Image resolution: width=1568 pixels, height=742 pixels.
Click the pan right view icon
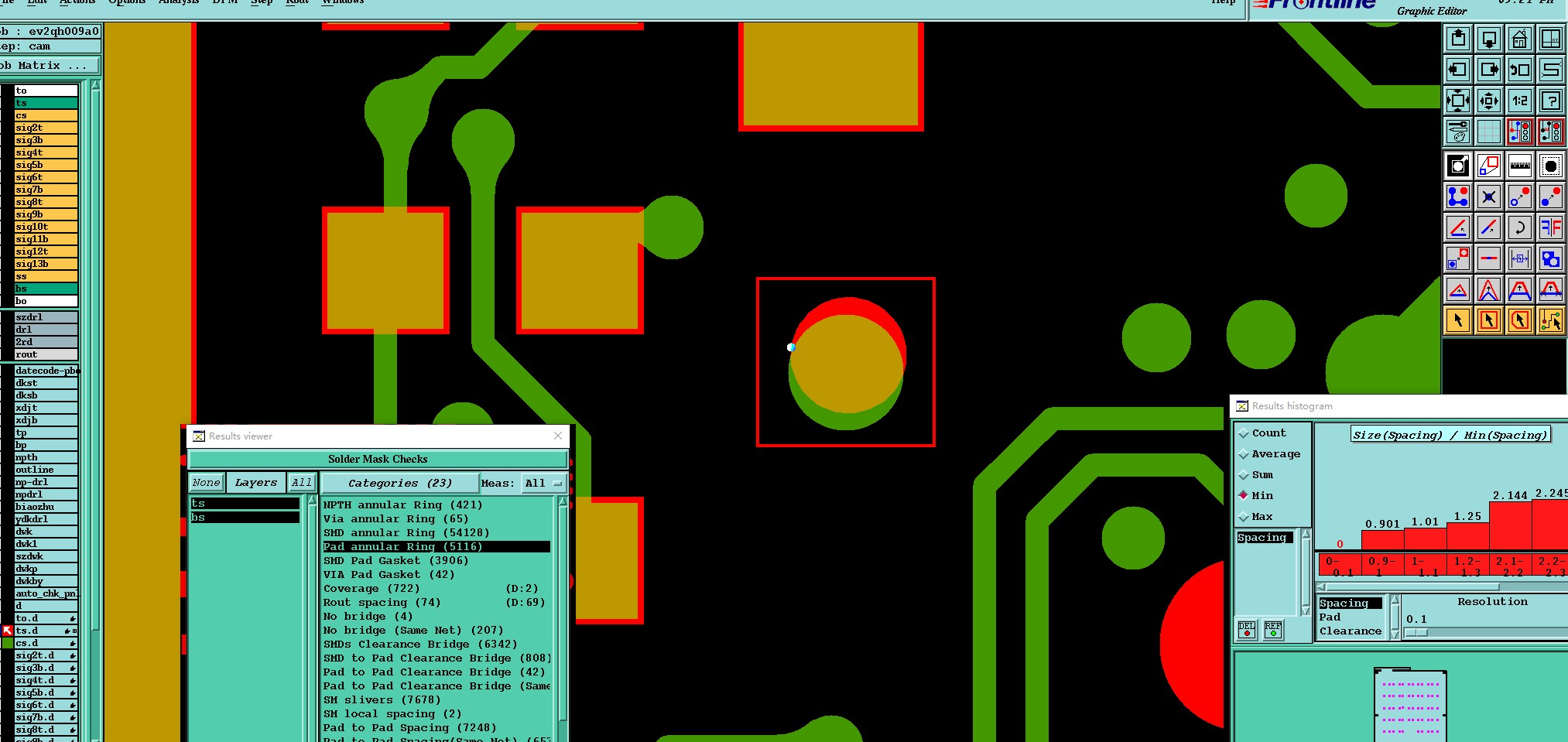(x=1488, y=70)
